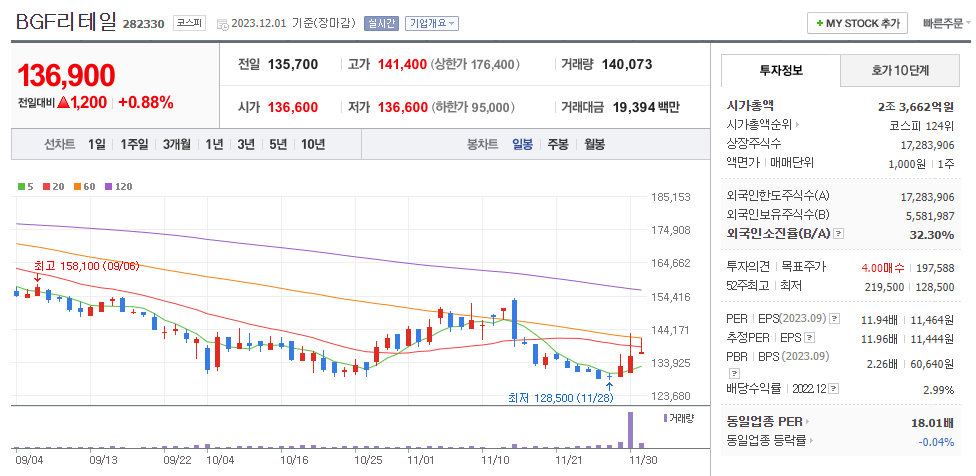
Task: Click 상장주식수 value 17,283,906
Action: 927,144
